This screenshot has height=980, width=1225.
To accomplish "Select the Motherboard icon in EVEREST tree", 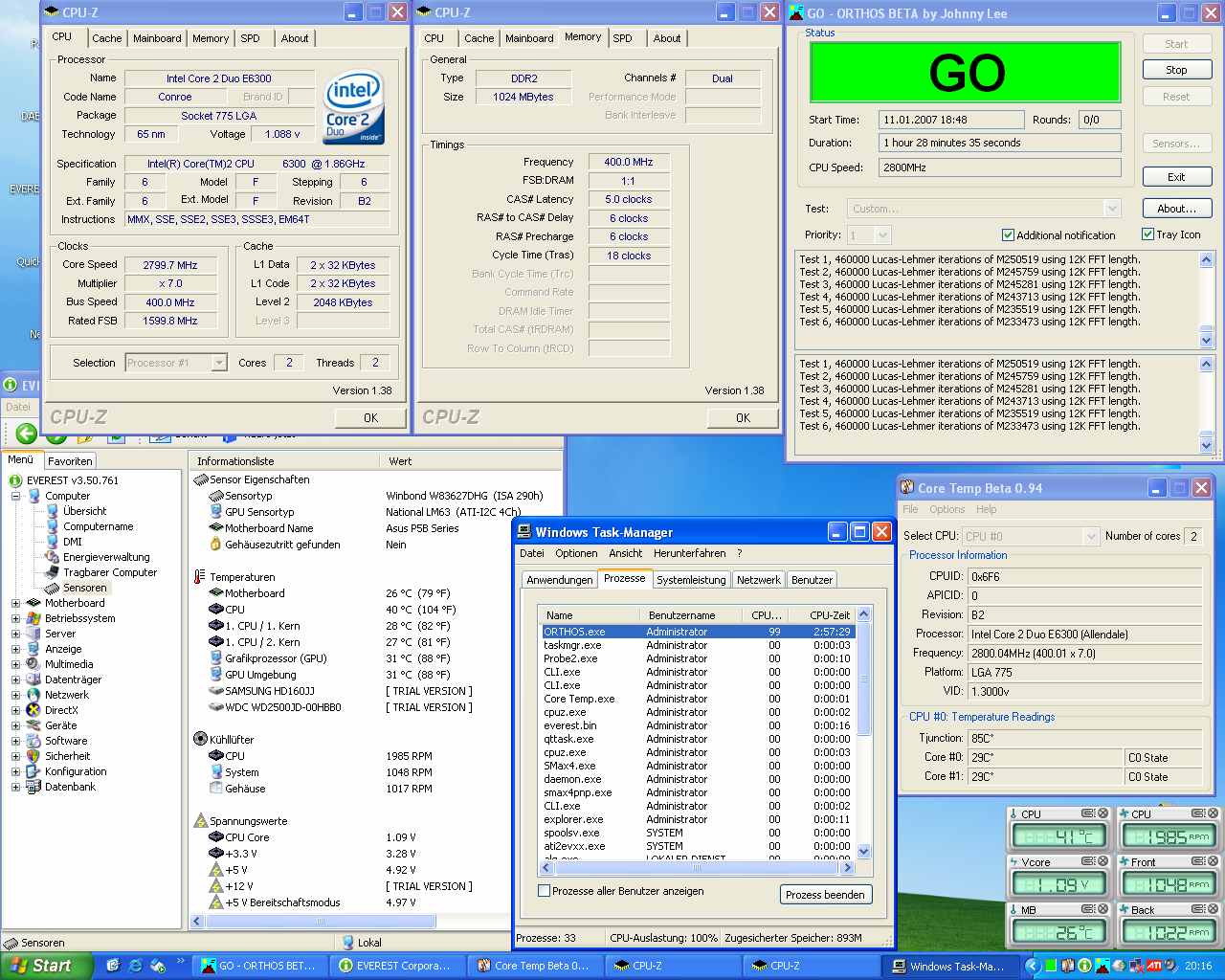I will tap(34, 603).
